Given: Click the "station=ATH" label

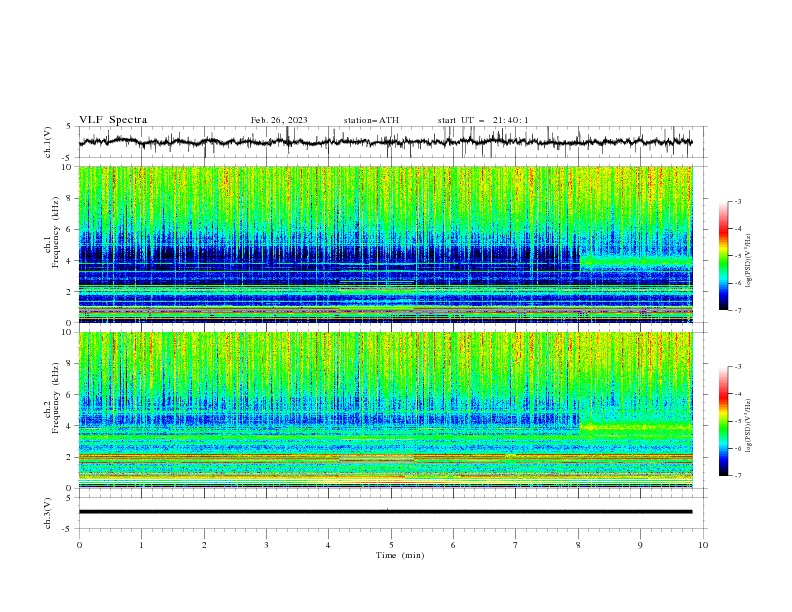Looking at the screenshot, I should [x=371, y=120].
